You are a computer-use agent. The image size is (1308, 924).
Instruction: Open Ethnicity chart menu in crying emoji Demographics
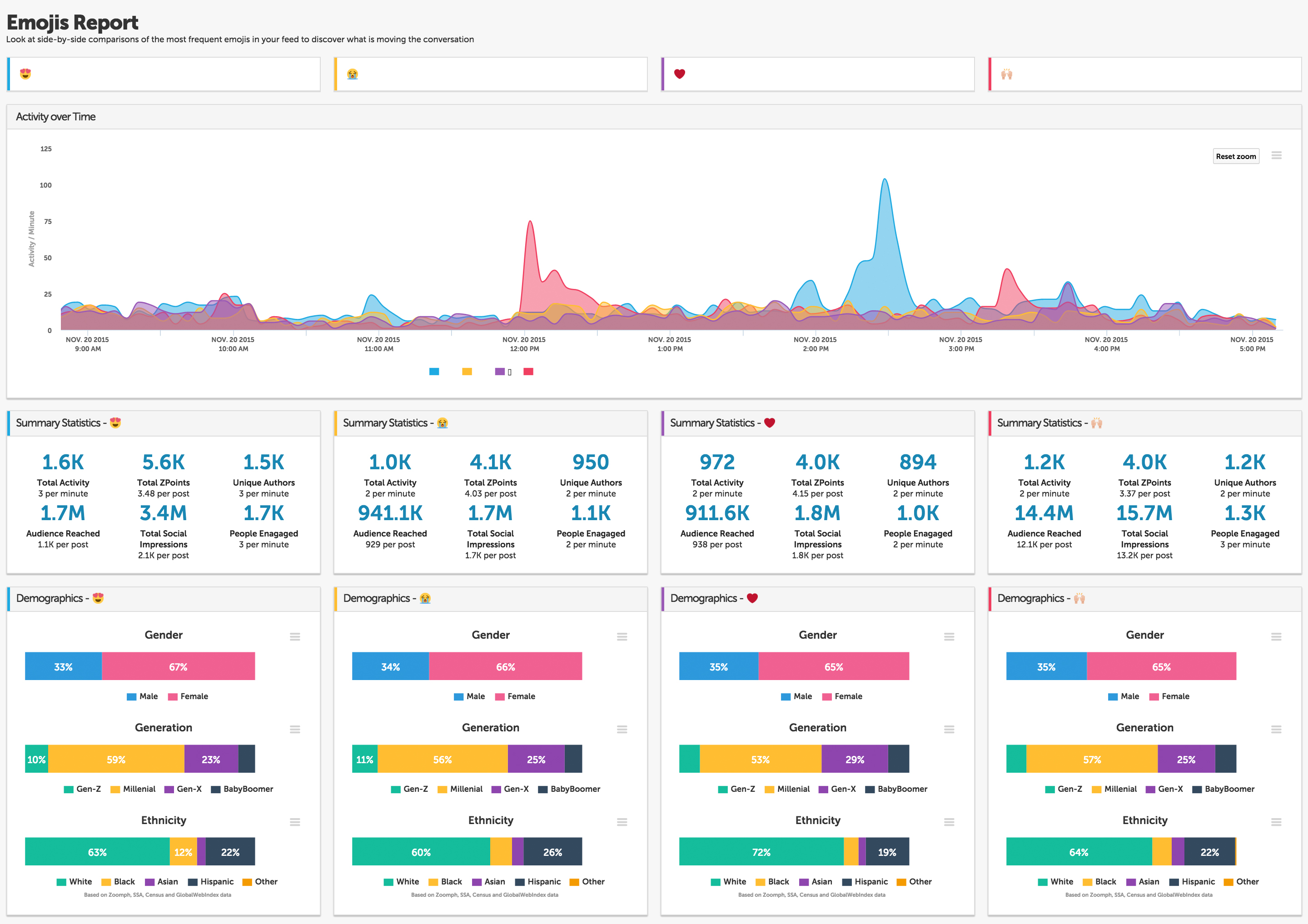[622, 822]
